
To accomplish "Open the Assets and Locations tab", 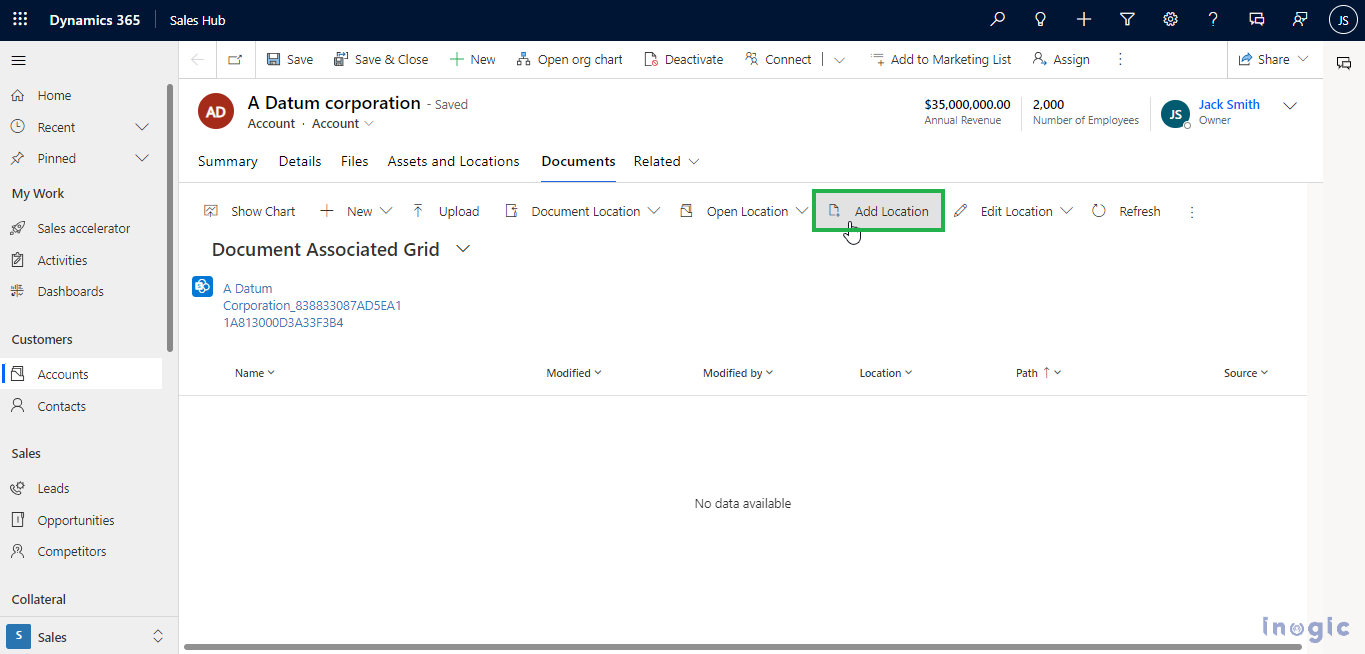I will [453, 161].
